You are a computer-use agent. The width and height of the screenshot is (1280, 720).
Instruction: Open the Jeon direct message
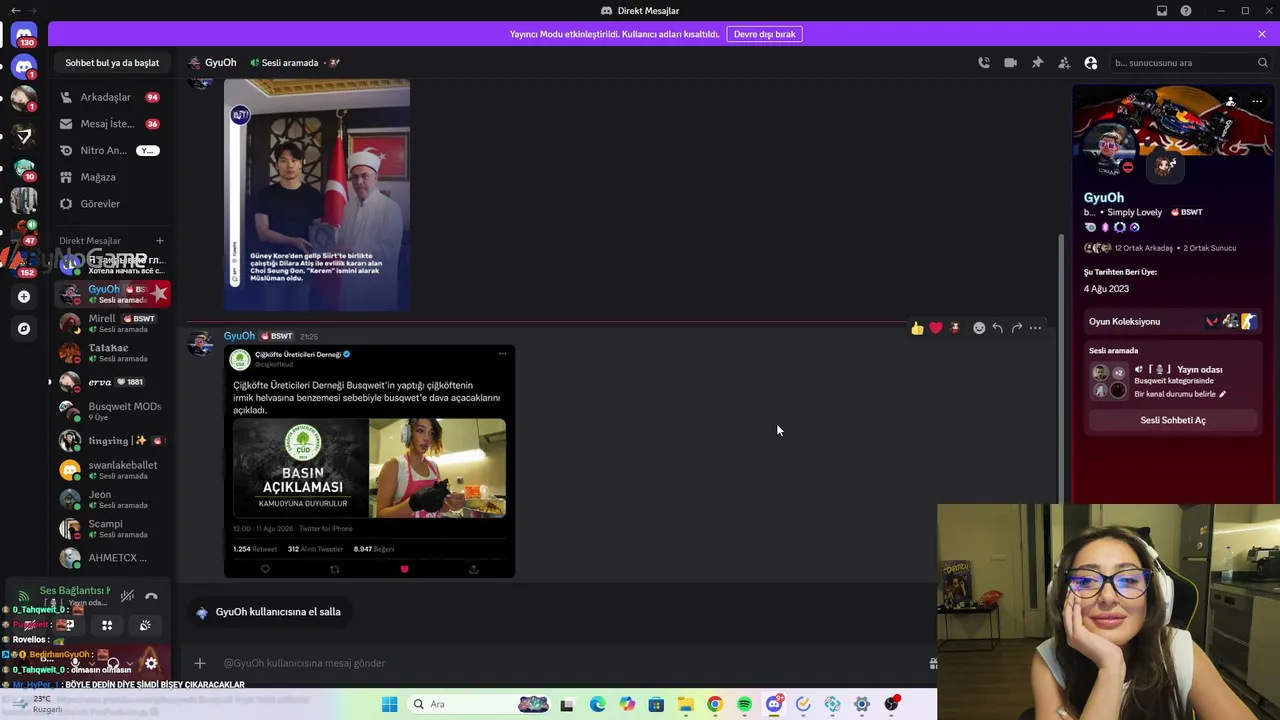[112, 499]
